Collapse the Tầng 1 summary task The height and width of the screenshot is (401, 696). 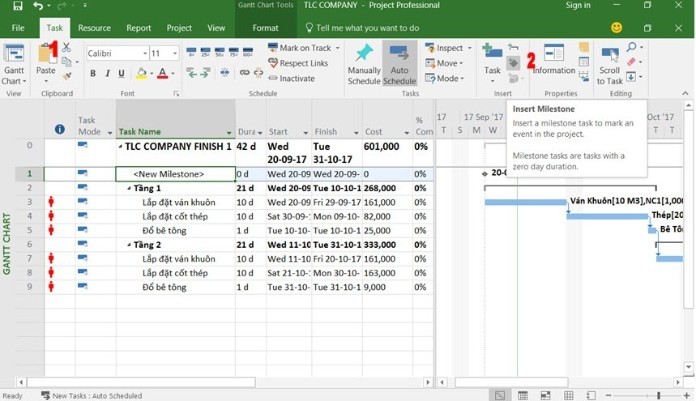[x=127, y=188]
